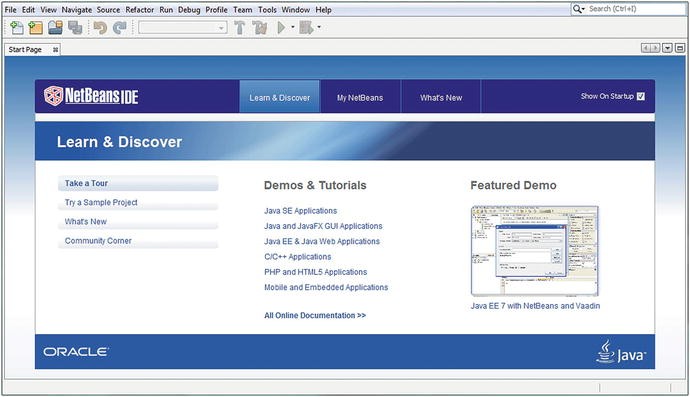Image resolution: width=690 pixels, height=397 pixels.
Task: Open the Profile menu
Action: (217, 10)
